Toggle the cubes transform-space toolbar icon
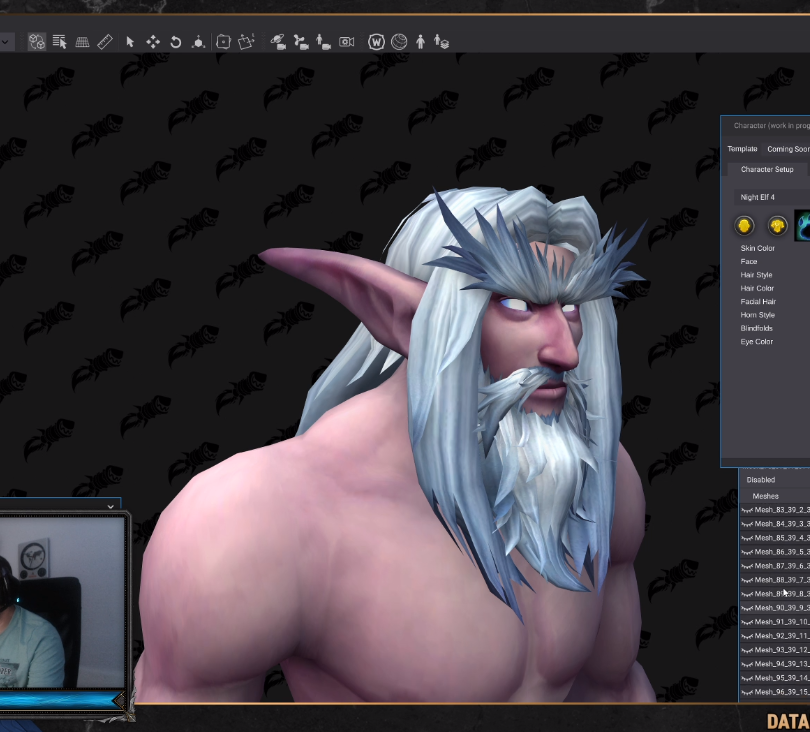Image resolution: width=810 pixels, height=732 pixels. 37,42
